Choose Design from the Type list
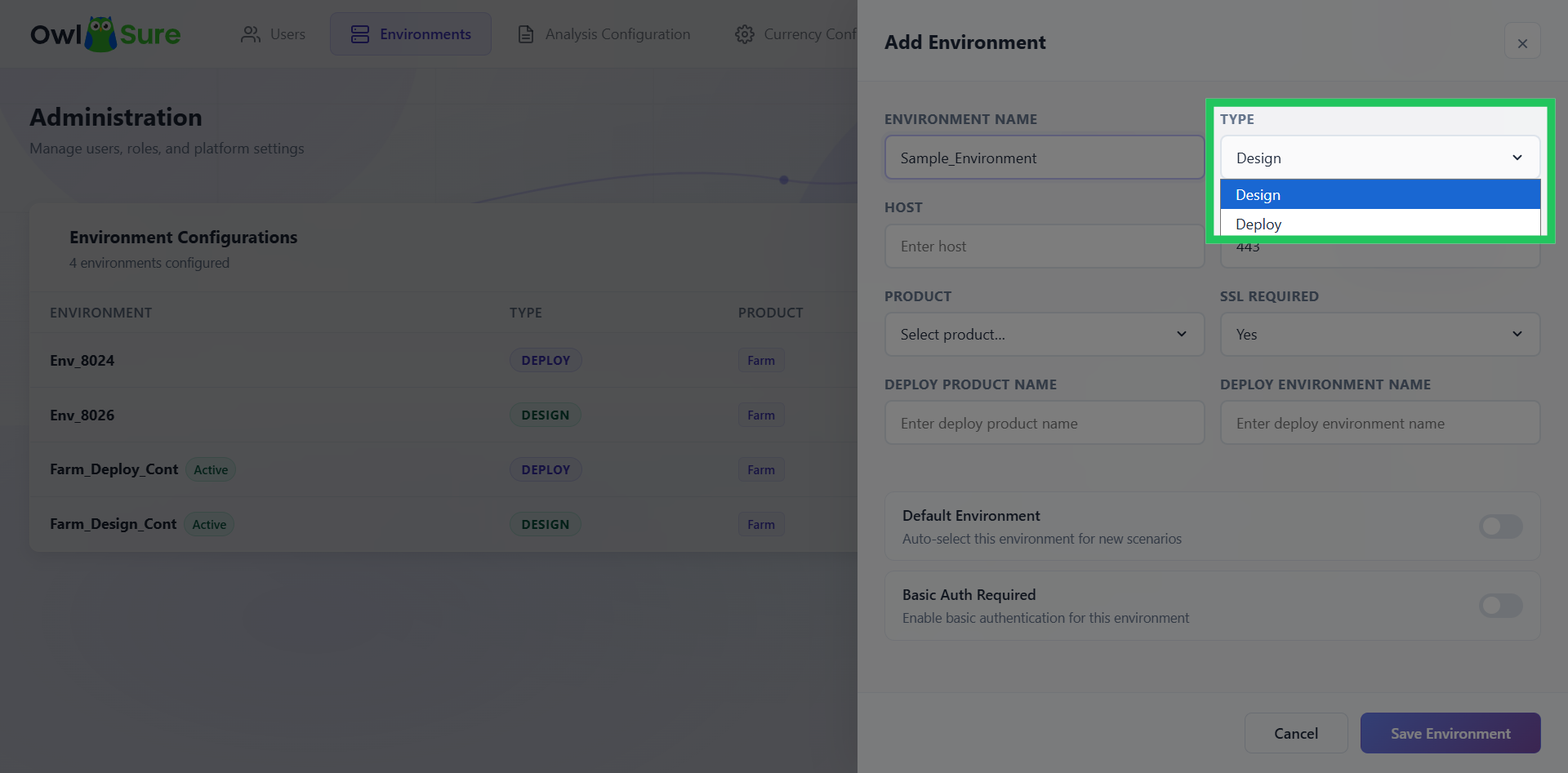Screen dimensions: 1568x773 1380,194
